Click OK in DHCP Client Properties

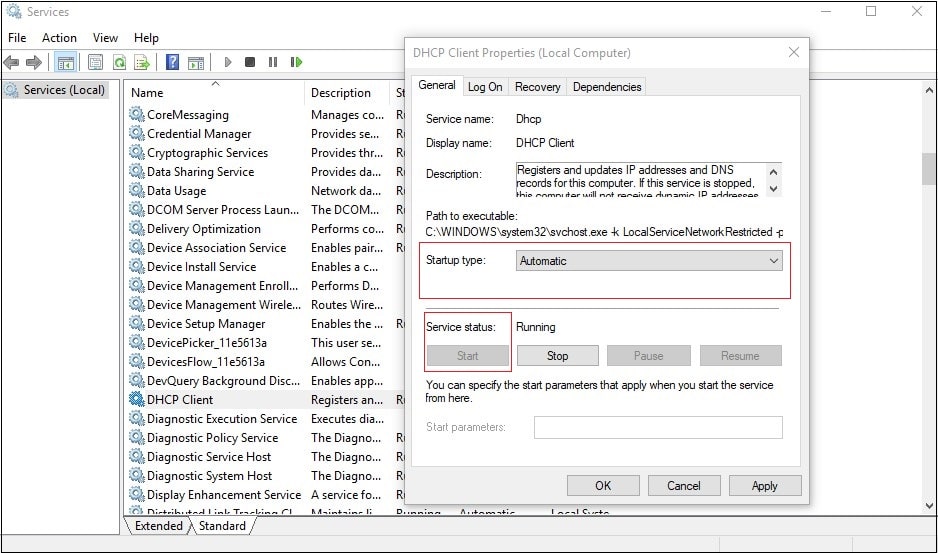click(603, 485)
